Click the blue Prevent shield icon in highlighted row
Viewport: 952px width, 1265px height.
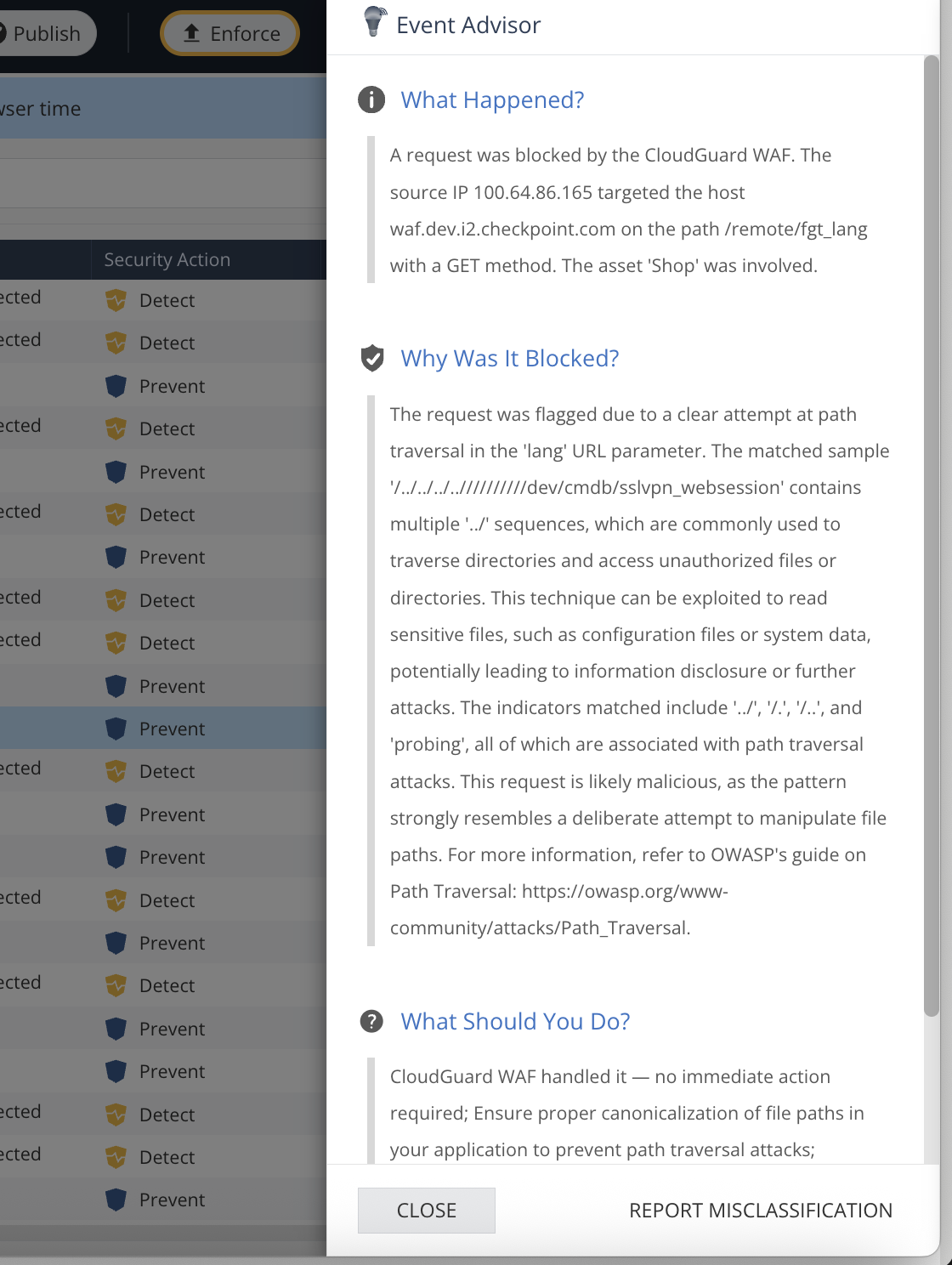point(116,729)
